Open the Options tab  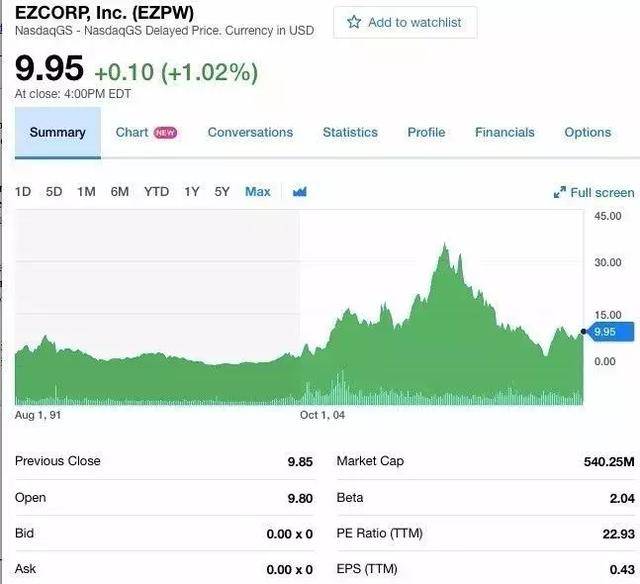(x=588, y=132)
